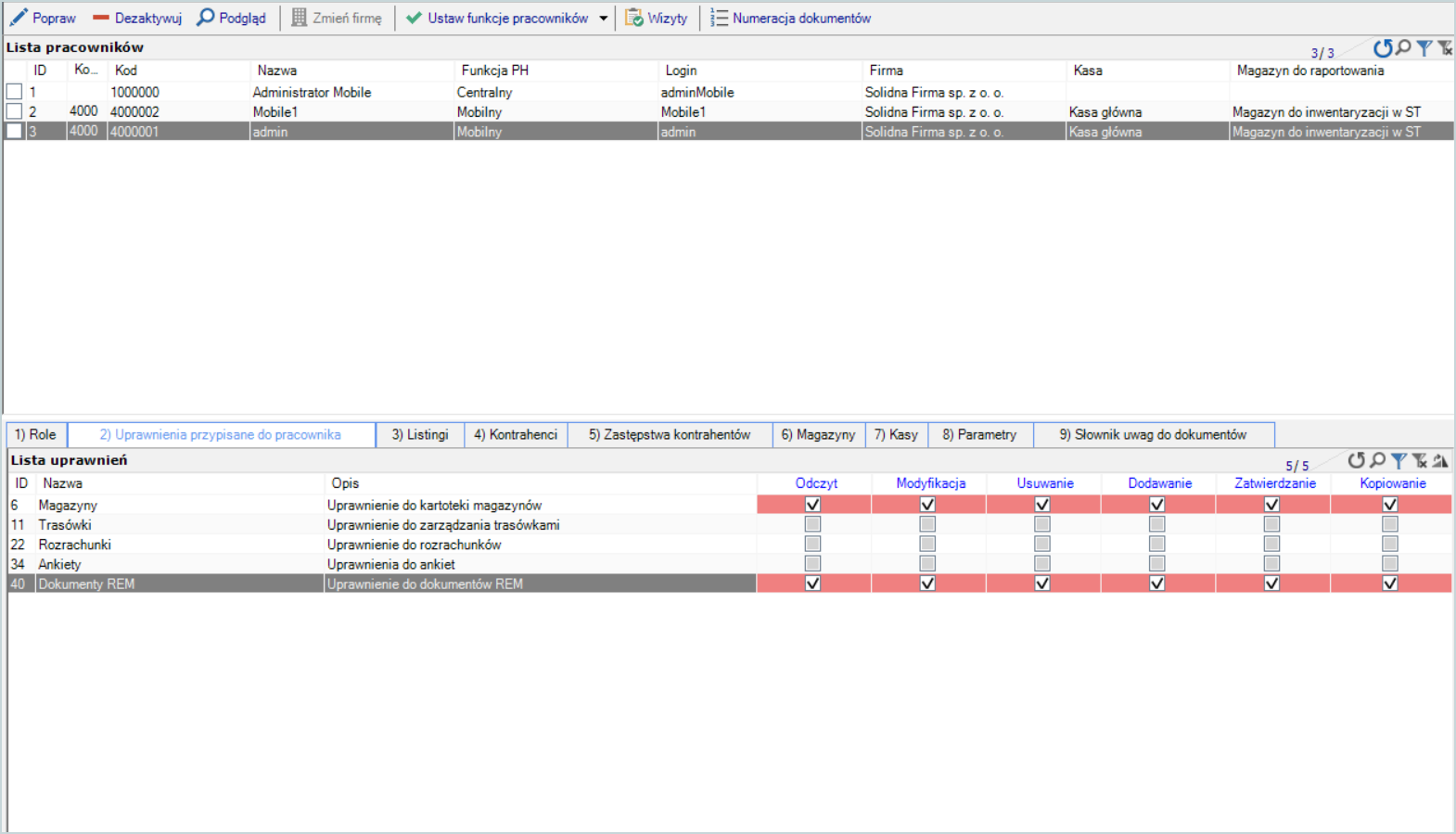Check Kopiowanie for the Trasówki permission
Screen dimensions: 1456x834
1390,524
